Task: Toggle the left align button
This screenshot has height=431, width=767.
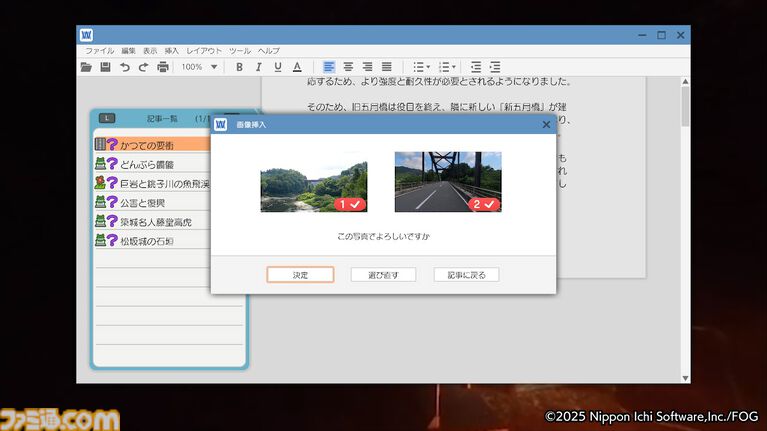Action: (x=329, y=67)
